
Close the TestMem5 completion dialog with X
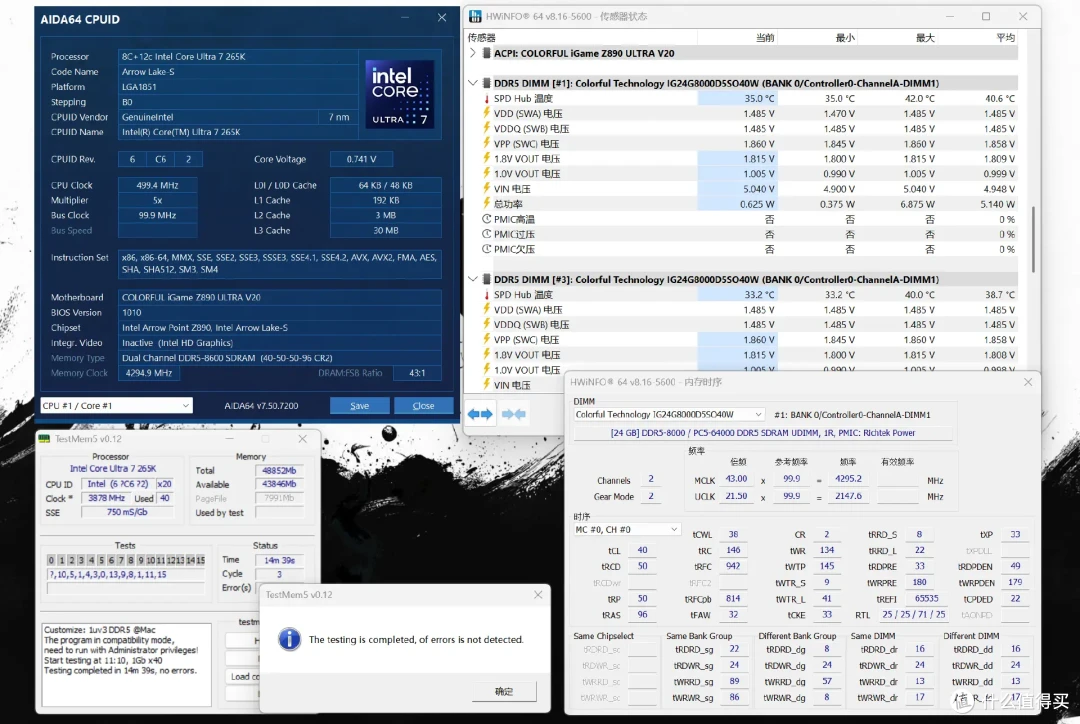538,594
